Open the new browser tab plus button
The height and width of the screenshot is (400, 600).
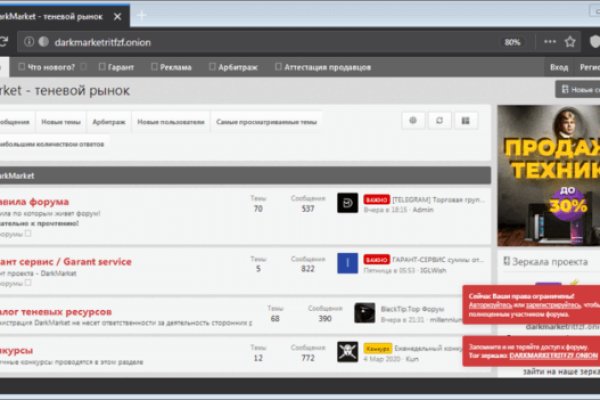(x=141, y=15)
